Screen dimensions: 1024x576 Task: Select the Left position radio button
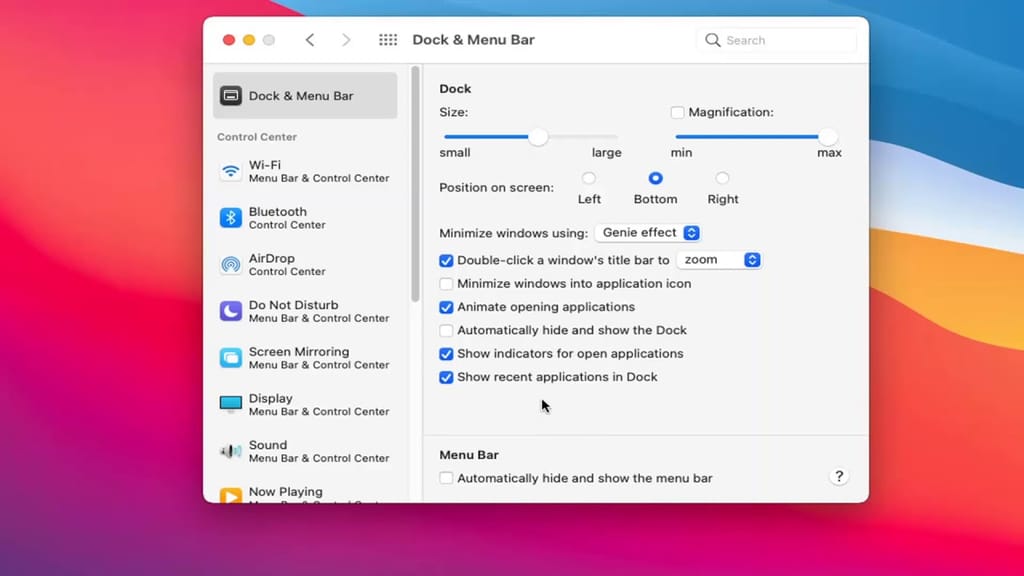(589, 178)
